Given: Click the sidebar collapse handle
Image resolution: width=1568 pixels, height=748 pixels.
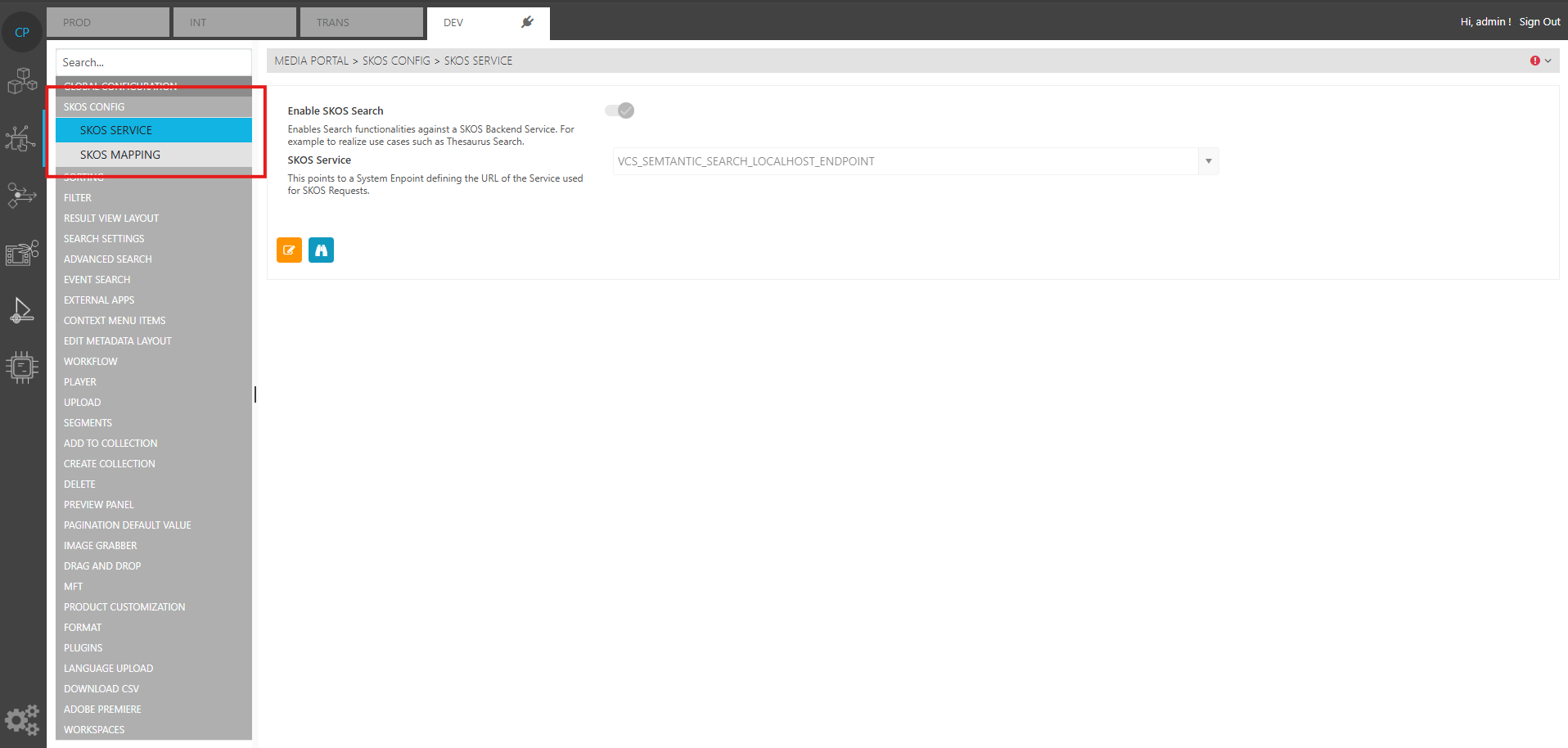Looking at the screenshot, I should pos(255,394).
